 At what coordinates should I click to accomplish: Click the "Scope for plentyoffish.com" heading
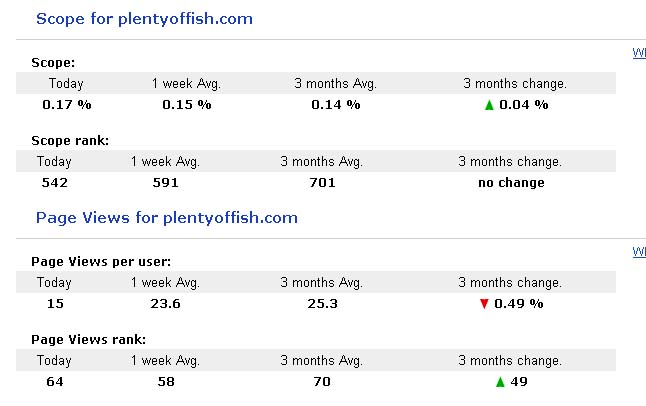click(x=144, y=19)
